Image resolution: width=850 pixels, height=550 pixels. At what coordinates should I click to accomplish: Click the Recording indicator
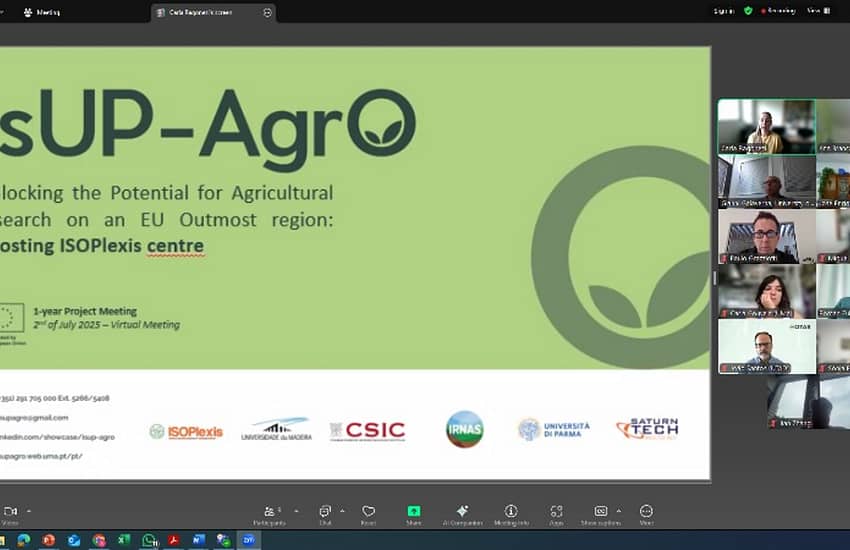pos(778,11)
